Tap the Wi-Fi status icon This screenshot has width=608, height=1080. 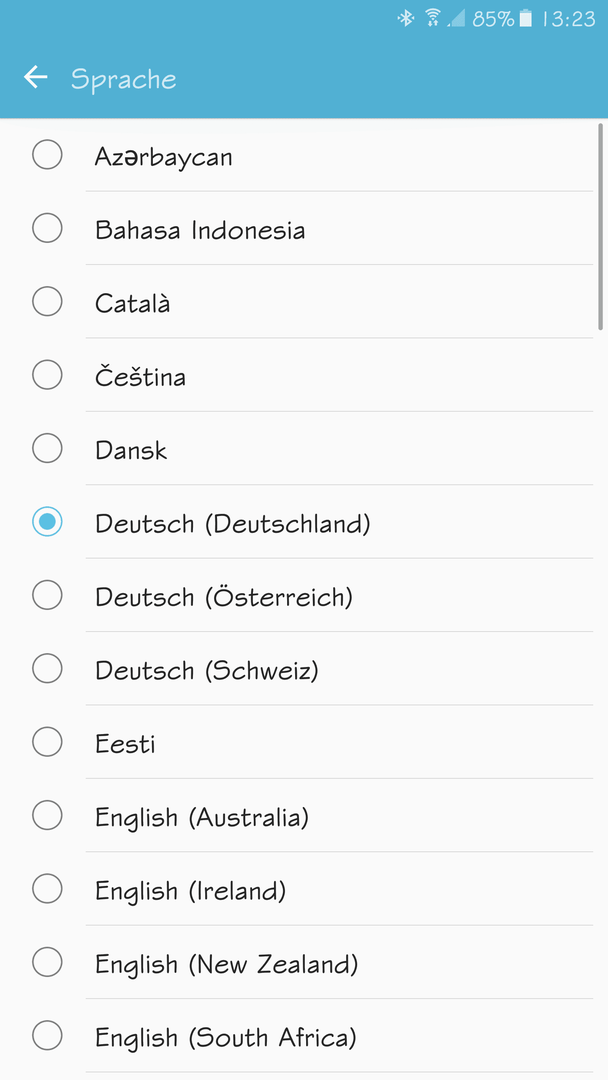432,18
